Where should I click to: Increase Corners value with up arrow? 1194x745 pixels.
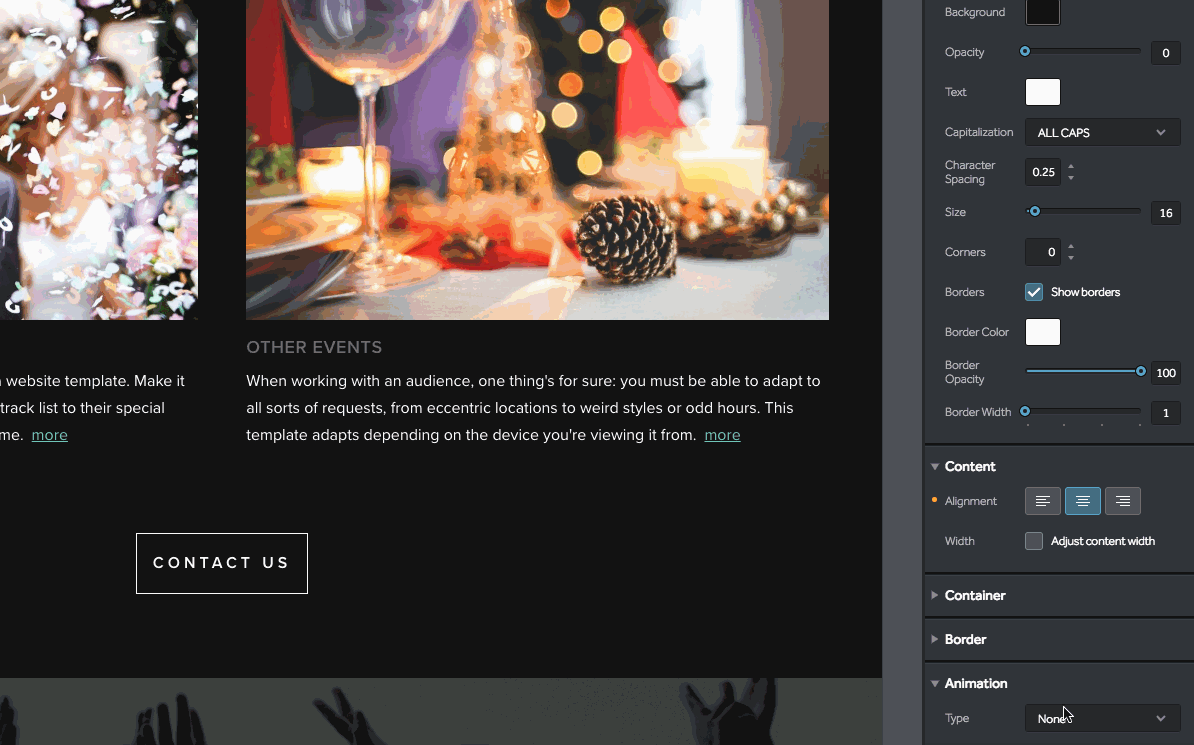[1071, 246]
